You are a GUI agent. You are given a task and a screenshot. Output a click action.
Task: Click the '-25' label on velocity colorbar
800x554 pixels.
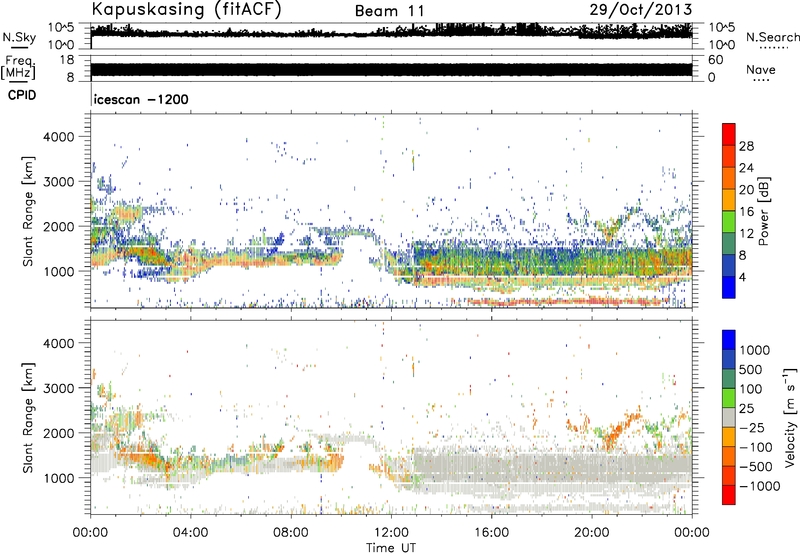pos(752,428)
